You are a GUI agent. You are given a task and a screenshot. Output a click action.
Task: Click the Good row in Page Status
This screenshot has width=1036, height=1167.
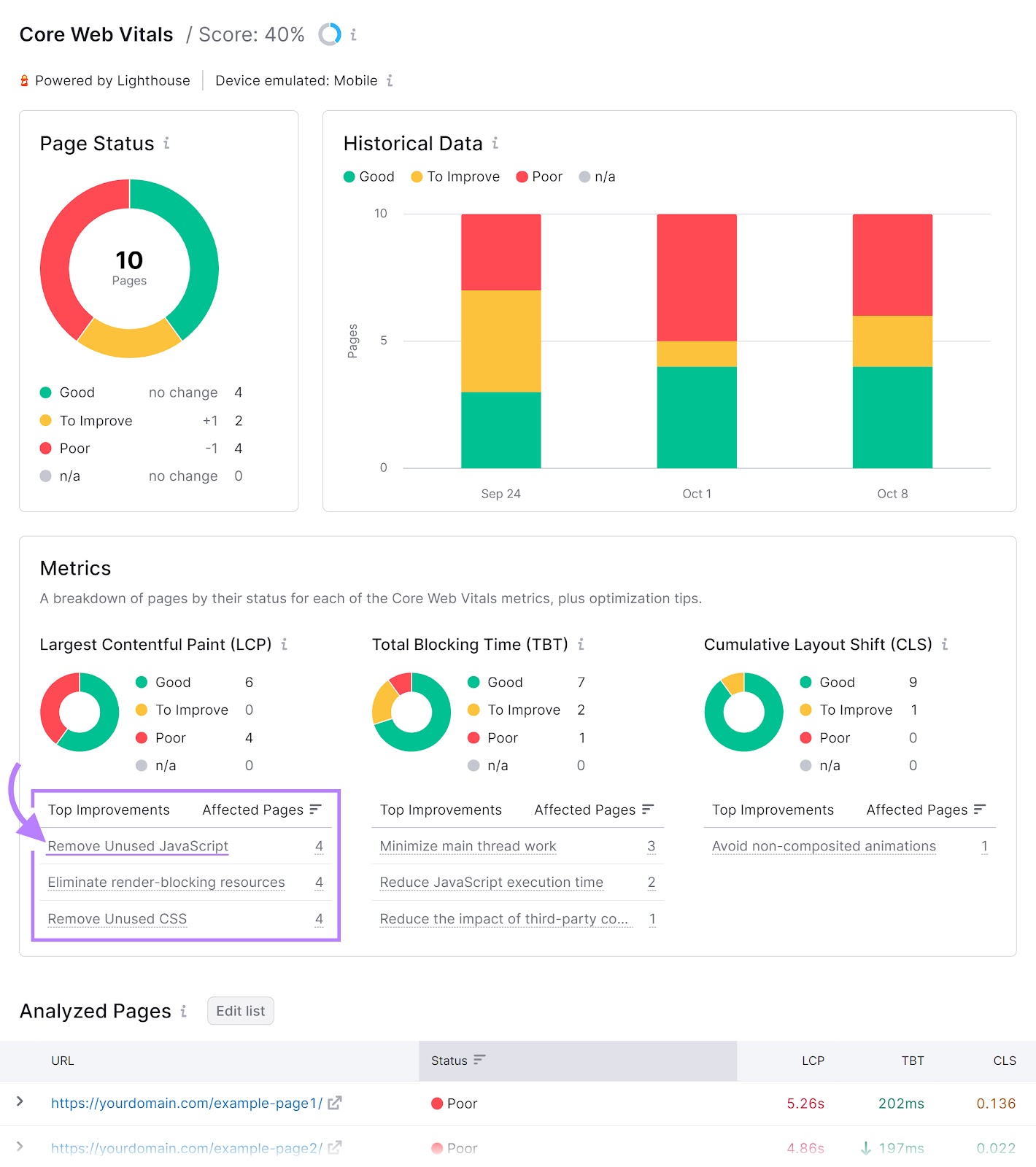(x=141, y=392)
